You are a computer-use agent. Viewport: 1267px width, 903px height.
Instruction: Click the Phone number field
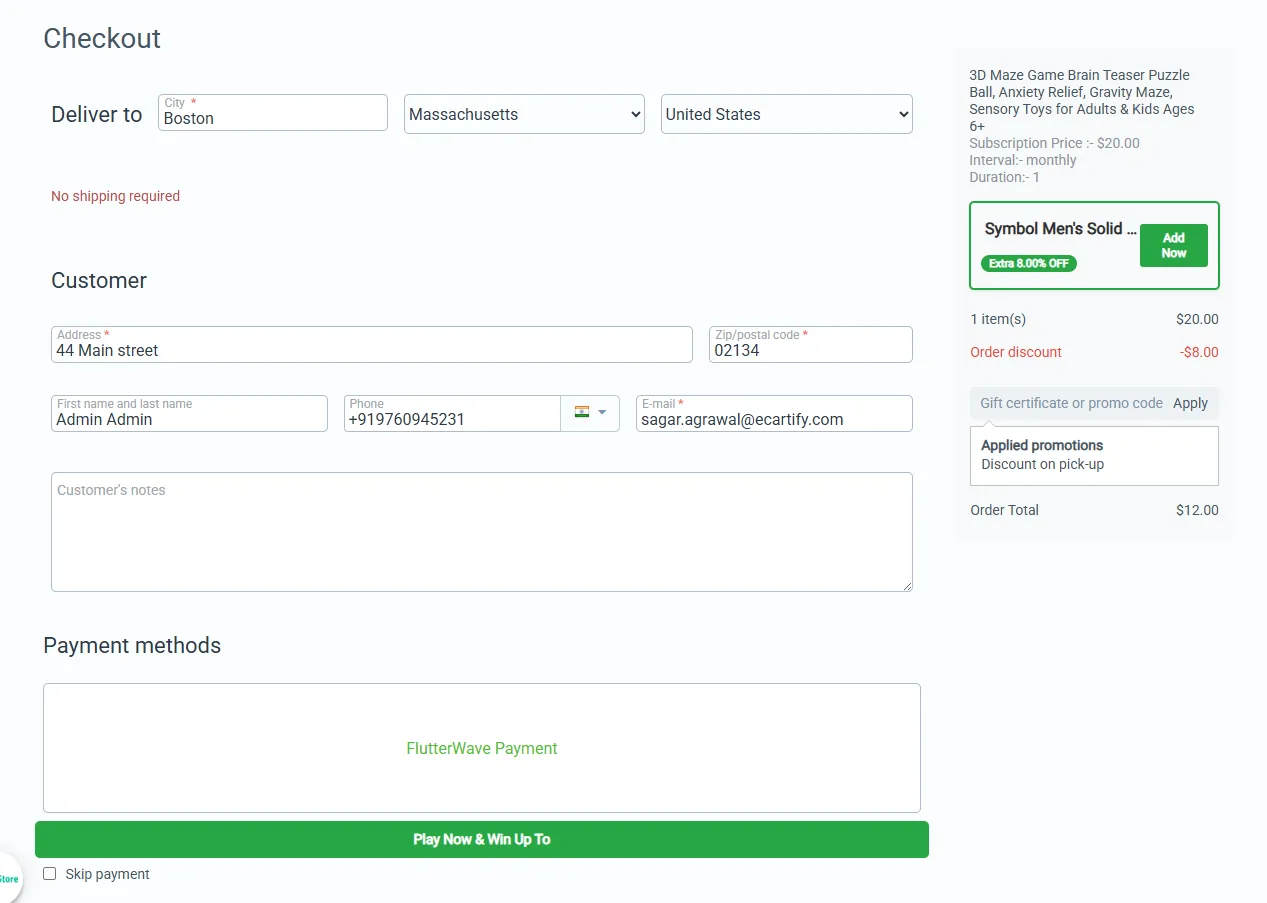point(452,413)
